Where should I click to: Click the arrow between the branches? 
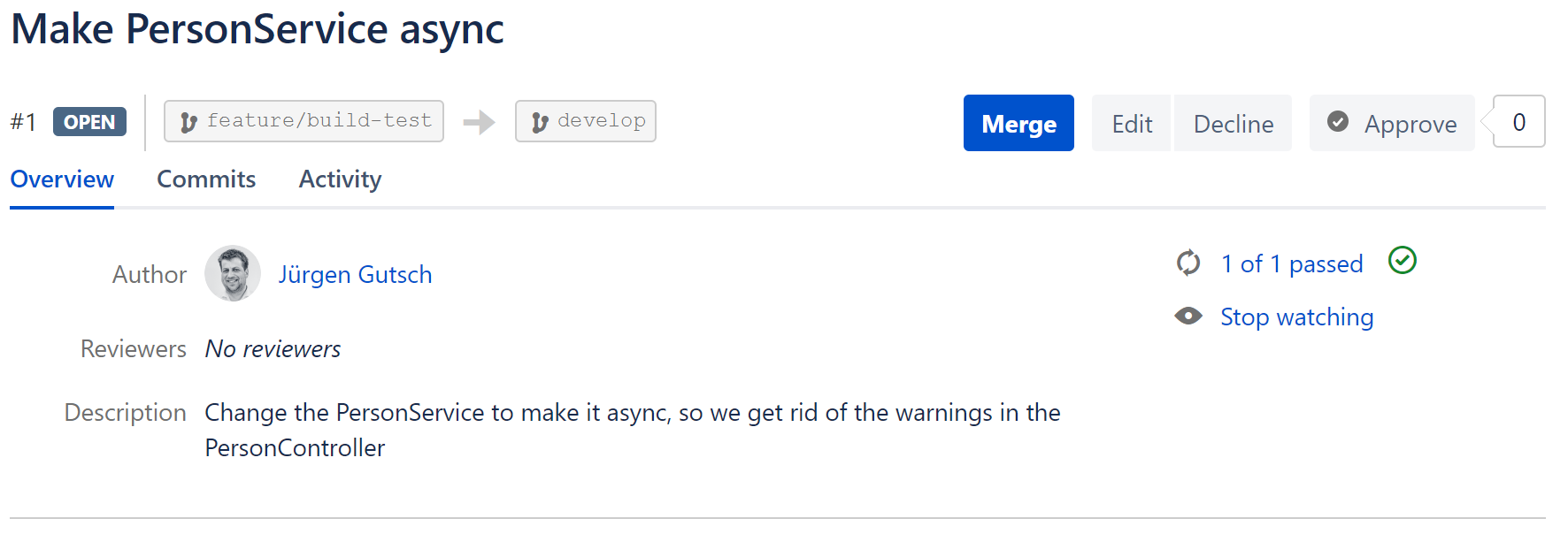click(479, 122)
